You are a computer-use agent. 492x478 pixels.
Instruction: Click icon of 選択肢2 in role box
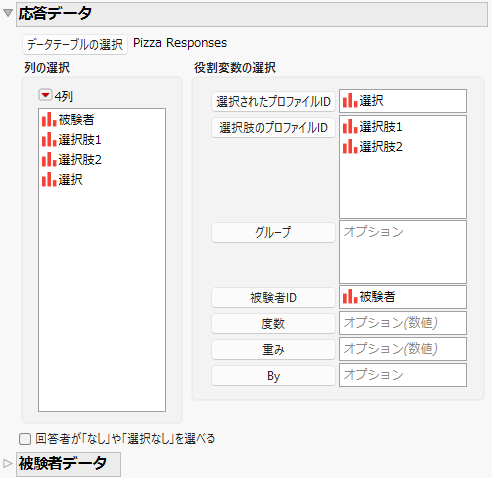click(x=350, y=146)
